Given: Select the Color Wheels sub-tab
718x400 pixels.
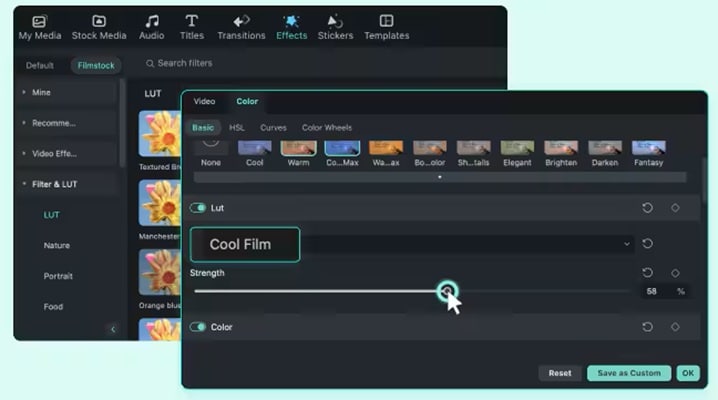Looking at the screenshot, I should [327, 128].
